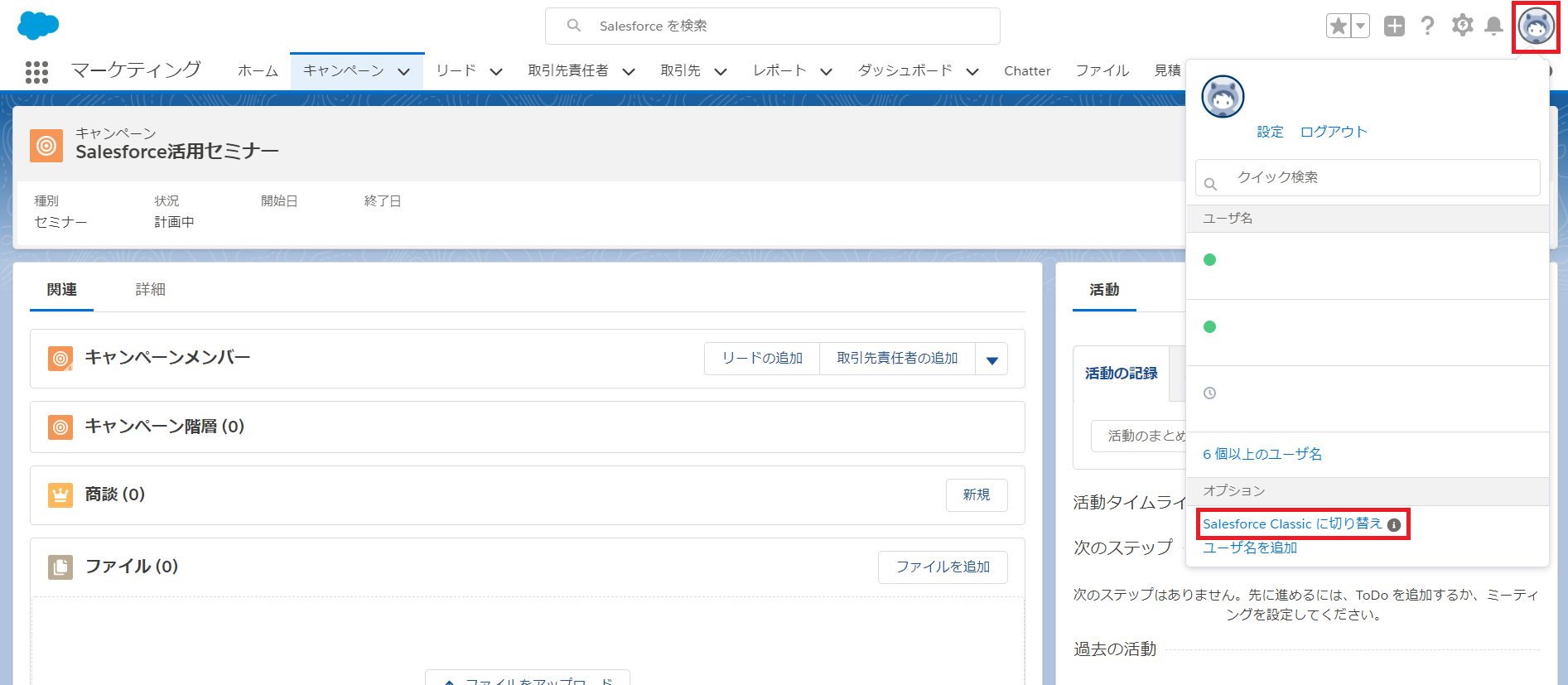The image size is (1568, 685).
Task: Click the info icon beside Salesforce Classic link
Action: click(x=1394, y=525)
